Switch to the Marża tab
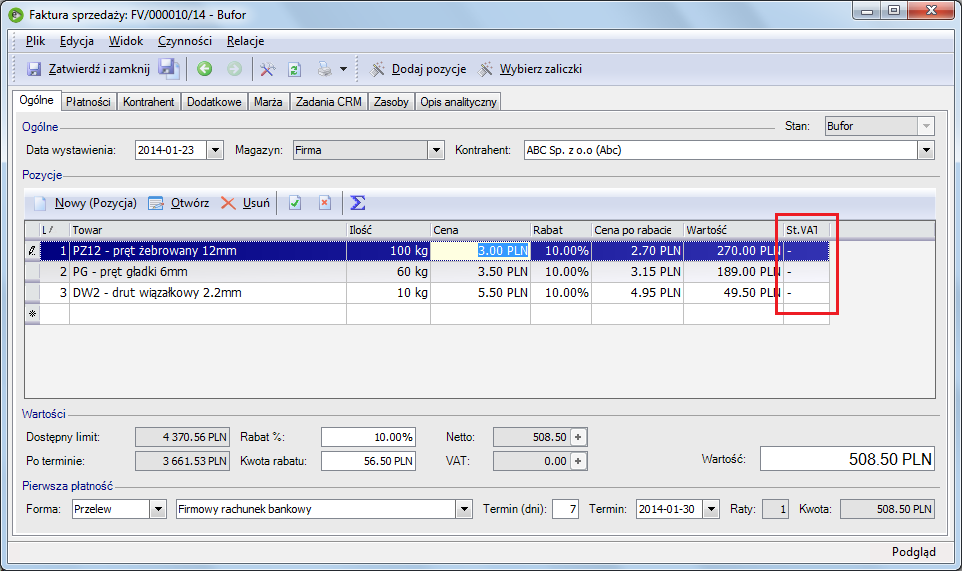 (x=268, y=102)
